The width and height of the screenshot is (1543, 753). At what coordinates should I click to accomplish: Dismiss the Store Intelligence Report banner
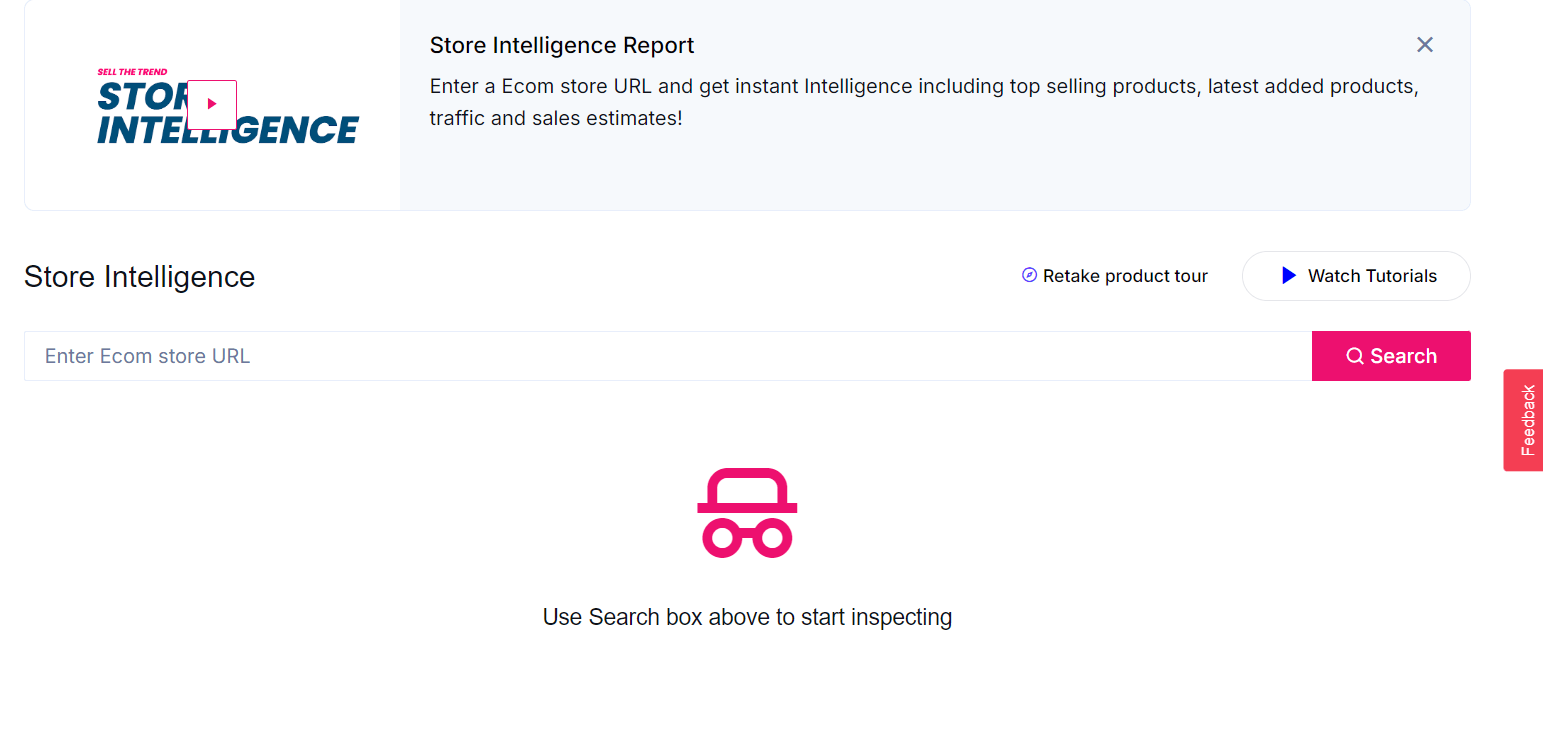[x=1425, y=45]
